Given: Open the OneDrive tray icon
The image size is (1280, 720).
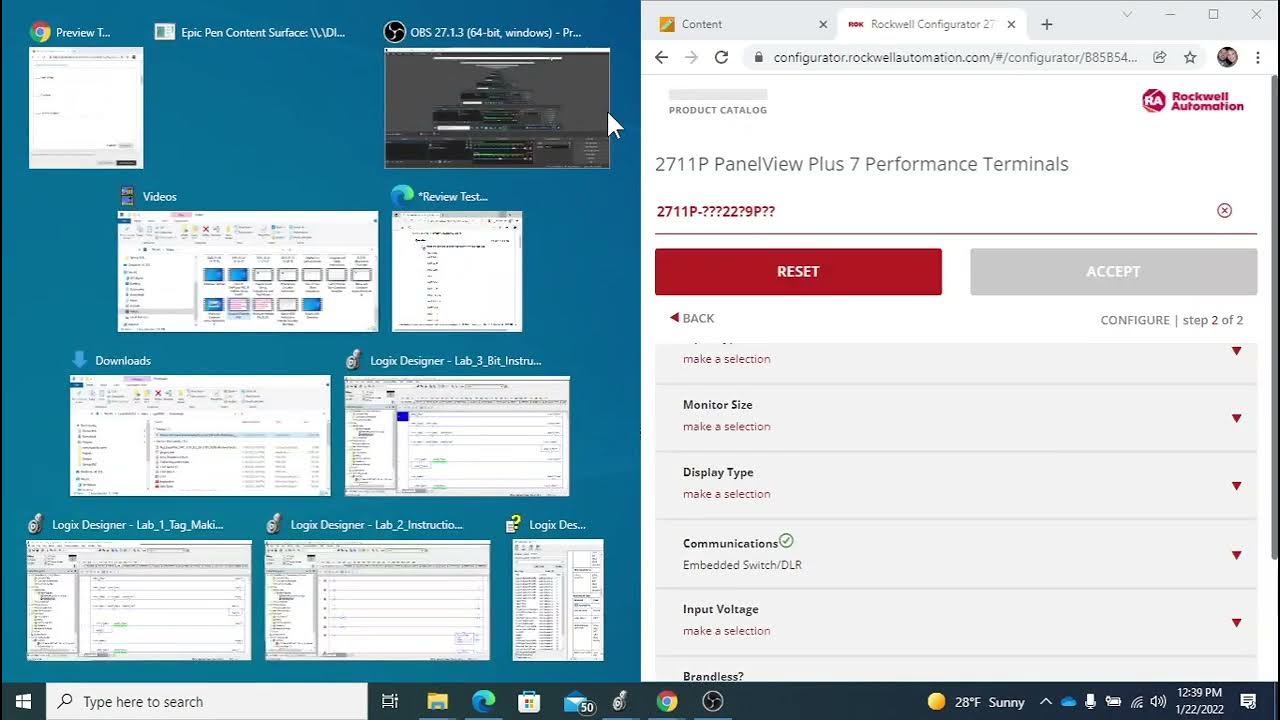Looking at the screenshot, I should (x=1068, y=702).
